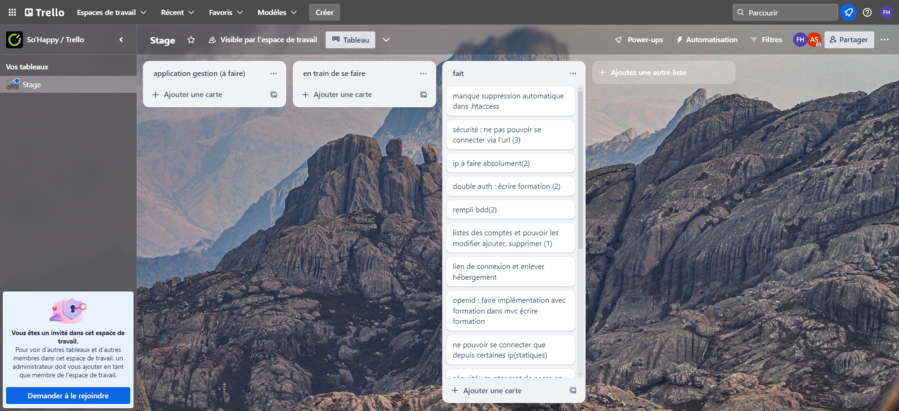Viewport: 899px width, 411px height.
Task: Open visibility setting Visible par l'espace de travail
Action: (x=263, y=40)
